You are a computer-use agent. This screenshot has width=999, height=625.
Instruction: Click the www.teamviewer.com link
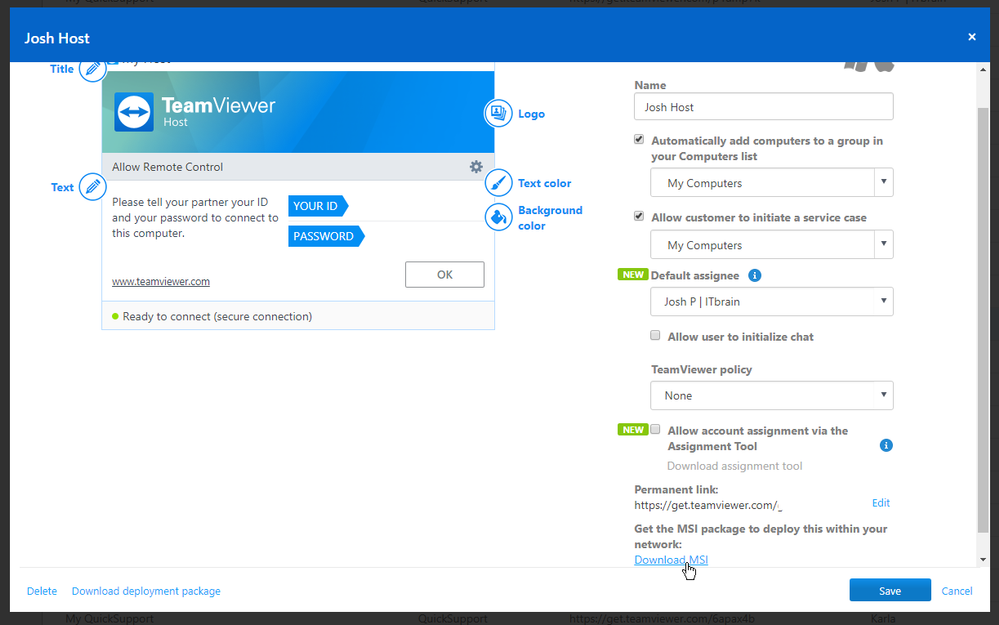click(x=161, y=281)
